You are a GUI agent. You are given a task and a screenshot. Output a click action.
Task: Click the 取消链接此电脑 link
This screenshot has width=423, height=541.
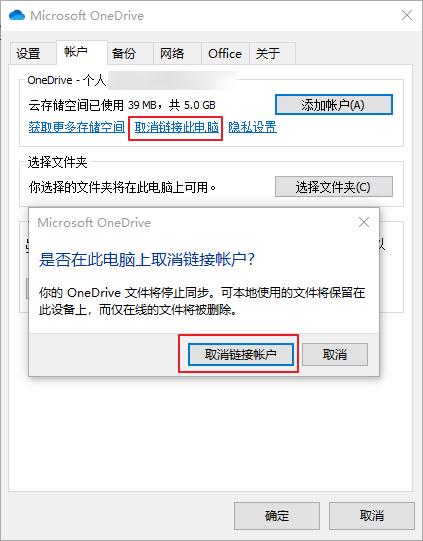[176, 127]
